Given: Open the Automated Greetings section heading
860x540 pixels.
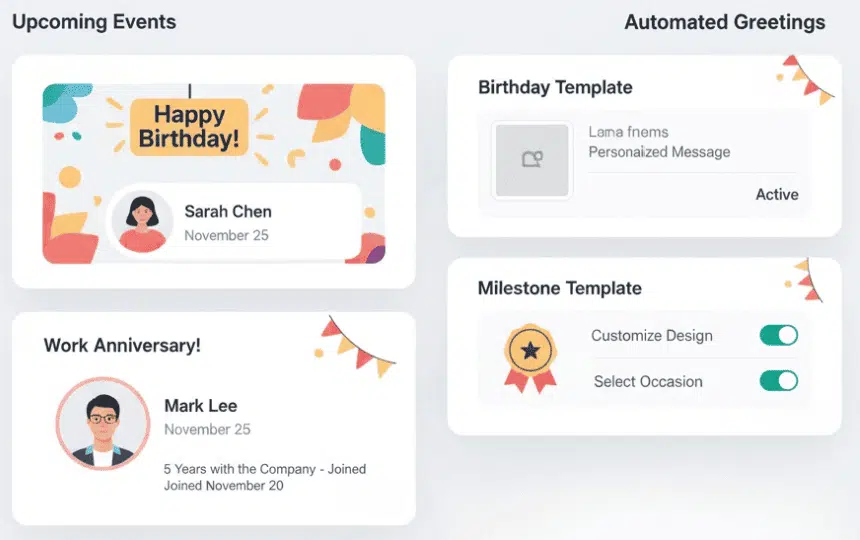Looking at the screenshot, I should (x=725, y=22).
